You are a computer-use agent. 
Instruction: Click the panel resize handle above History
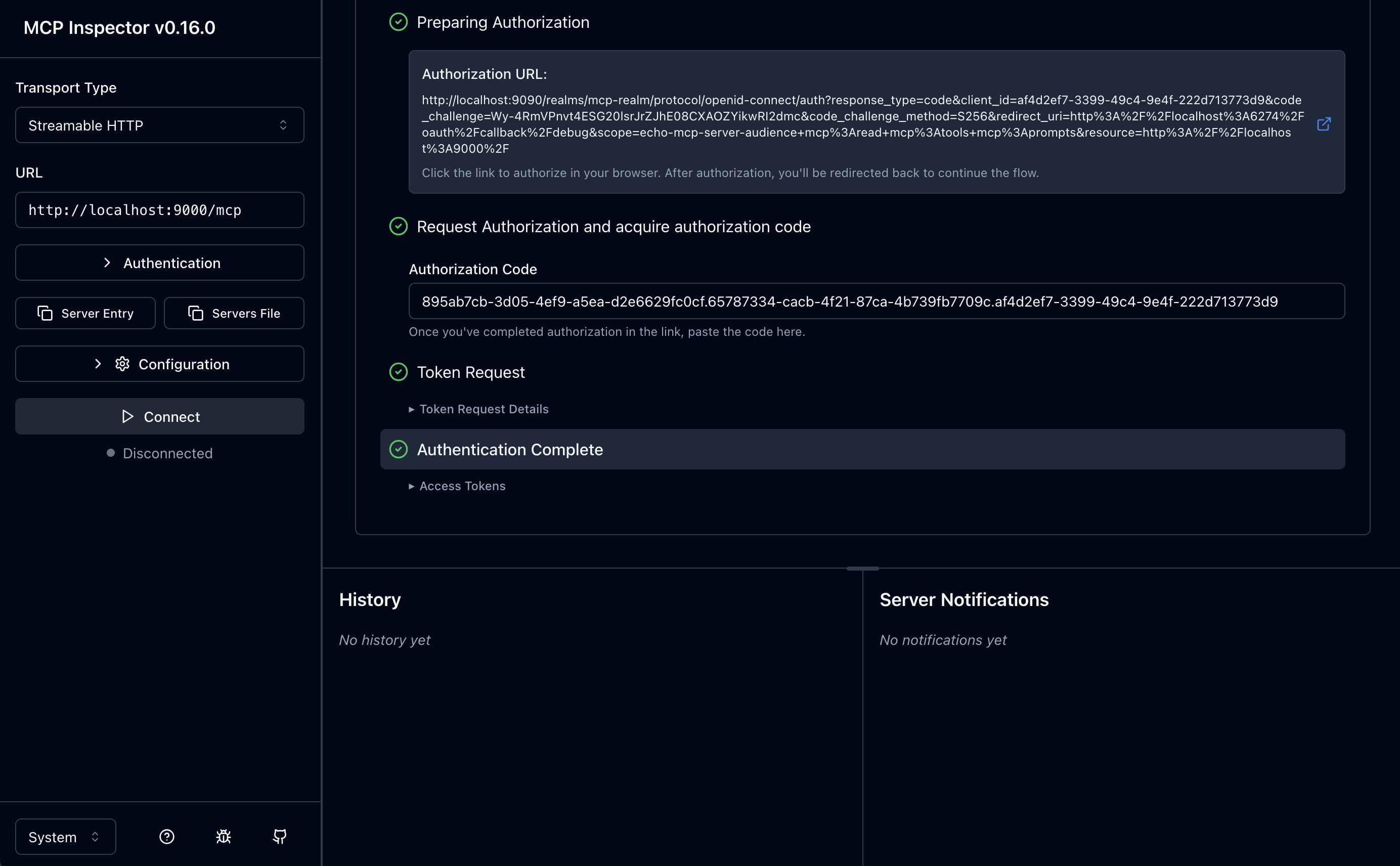(x=862, y=568)
